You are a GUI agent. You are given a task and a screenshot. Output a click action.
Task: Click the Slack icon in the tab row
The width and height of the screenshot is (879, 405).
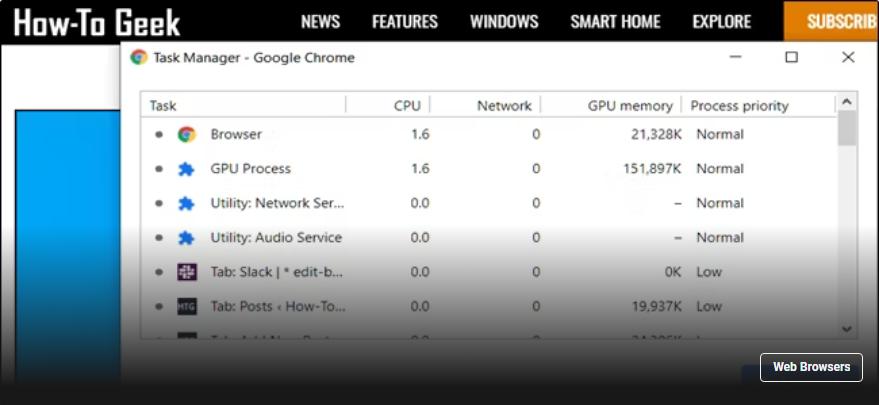[187, 272]
